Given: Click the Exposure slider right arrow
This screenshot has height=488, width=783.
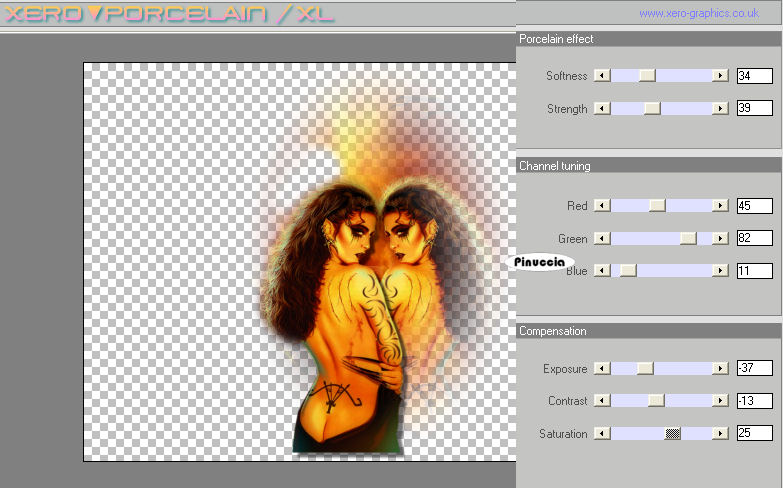Looking at the screenshot, I should point(720,368).
